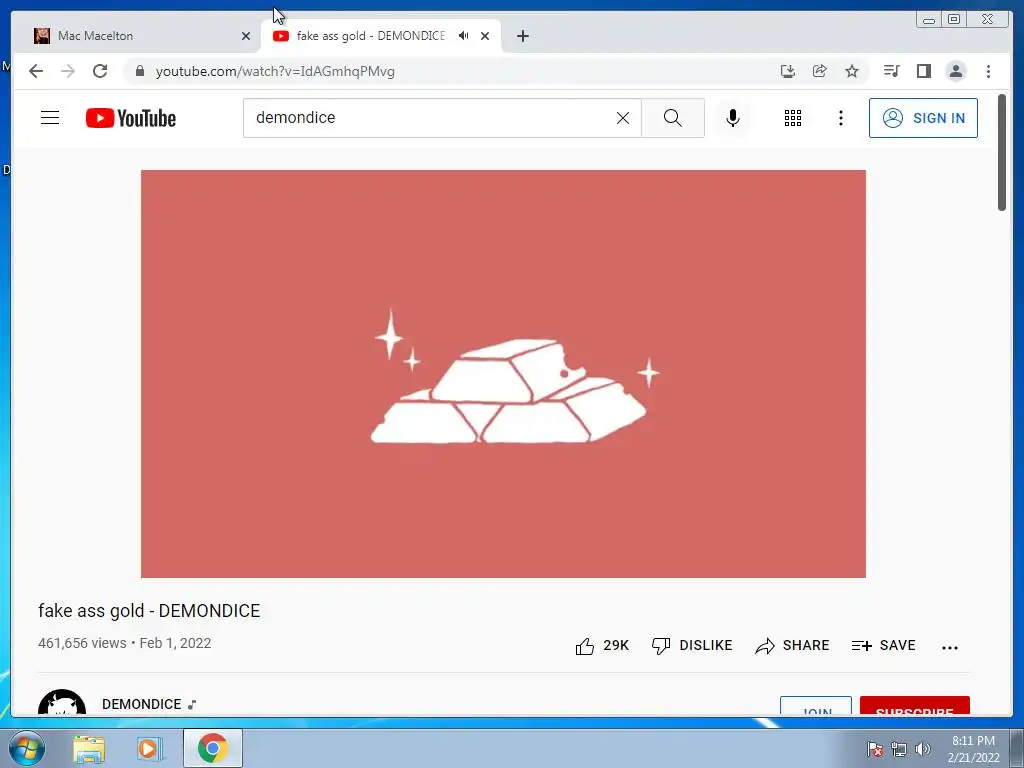Viewport: 1024px width, 768px height.
Task: Share this page icon in address bar
Action: [x=820, y=71]
